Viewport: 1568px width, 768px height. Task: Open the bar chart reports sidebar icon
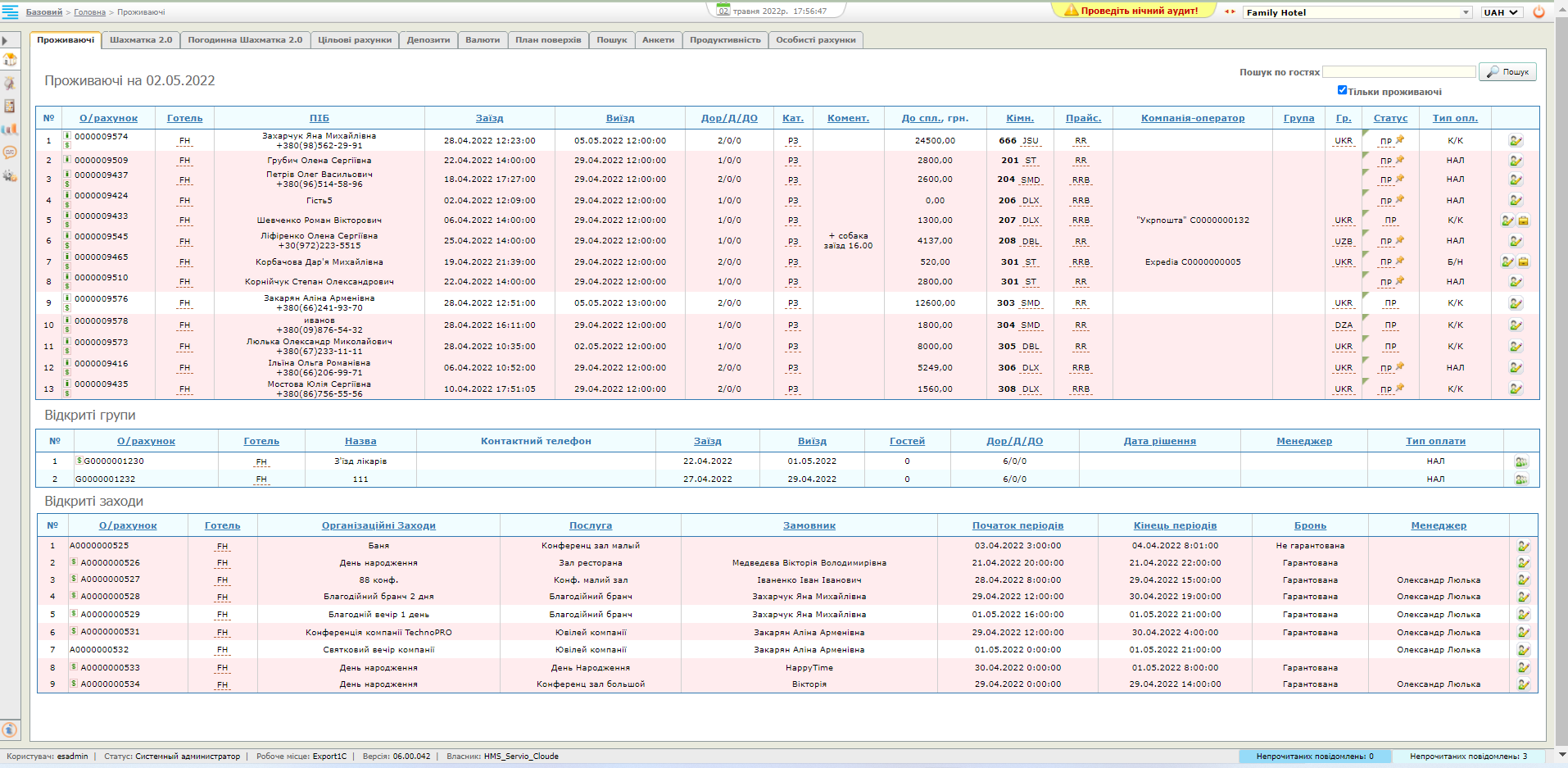tap(10, 130)
